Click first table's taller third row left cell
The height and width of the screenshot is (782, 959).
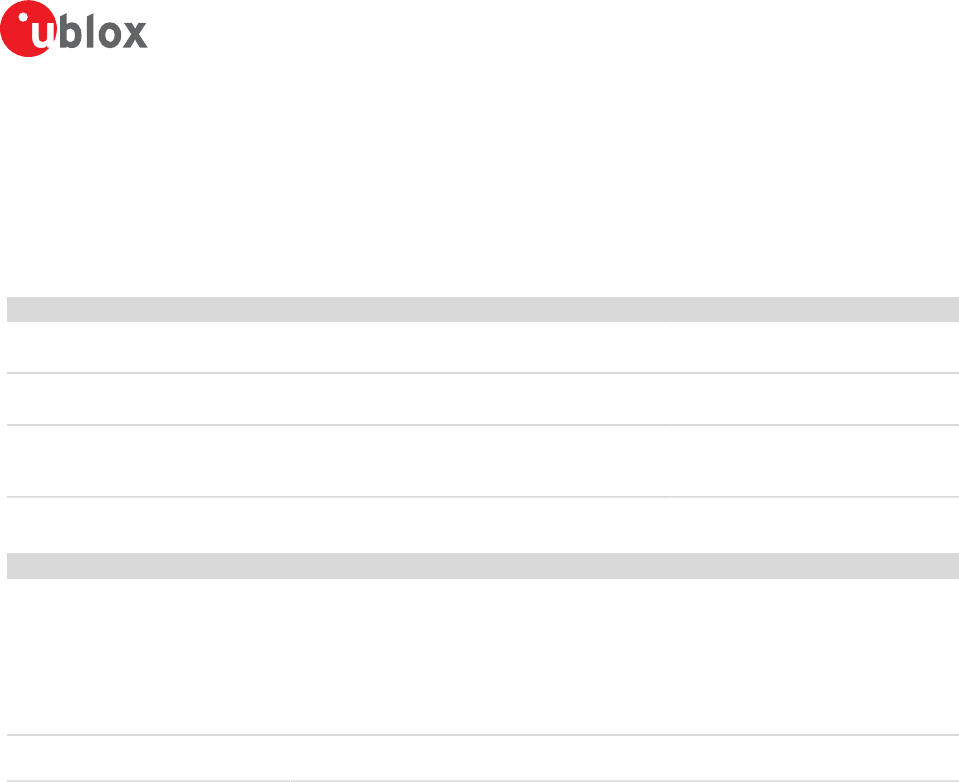pos(338,461)
